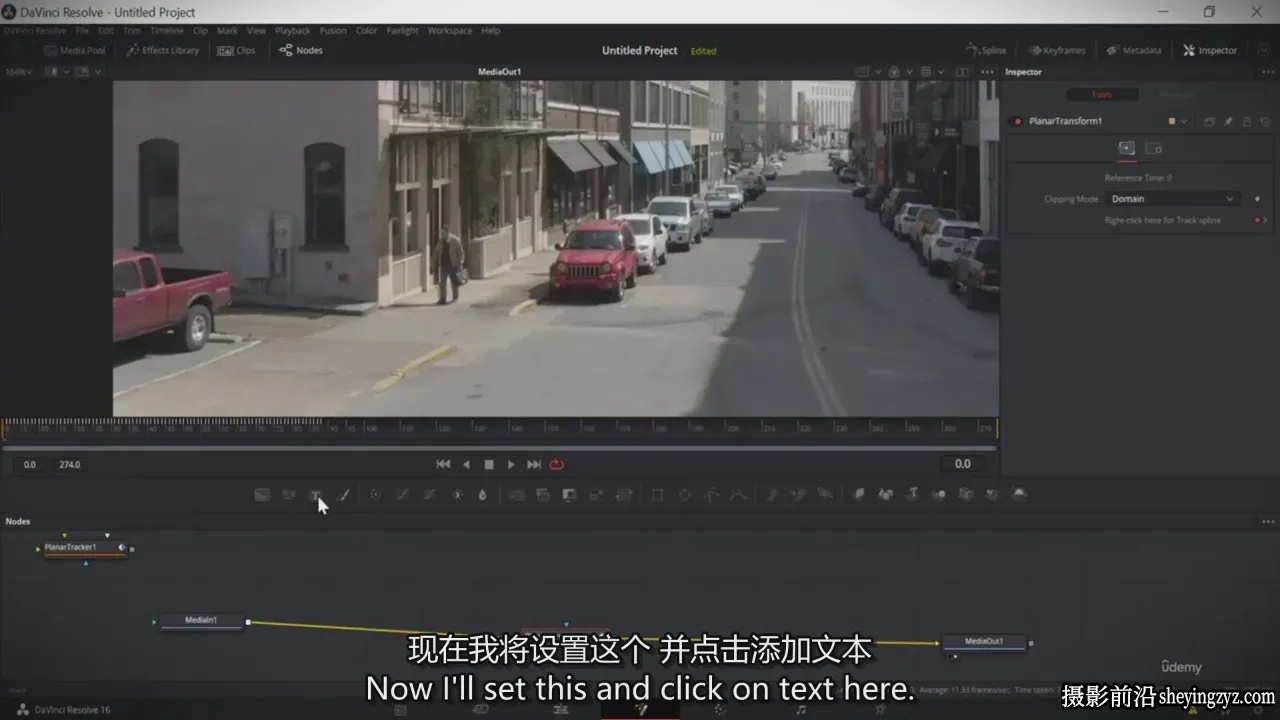Click Right-click here for Track spline

[1163, 220]
